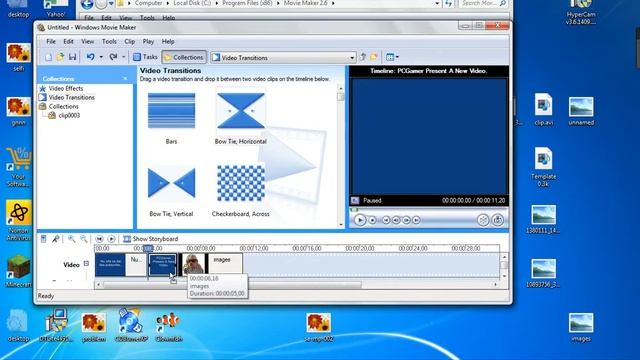This screenshot has height=360, width=640.
Task: Zoom in on the timeline
Action: 72,239
